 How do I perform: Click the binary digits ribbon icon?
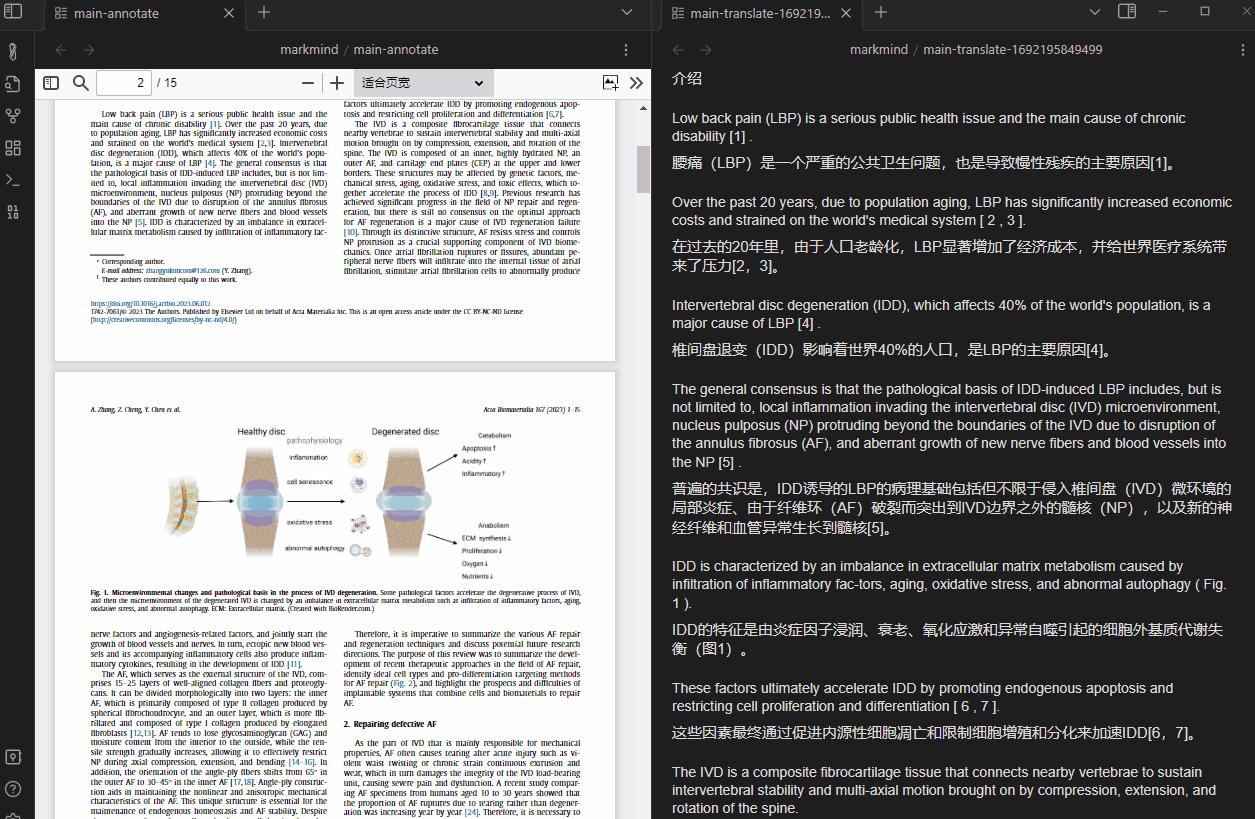click(13, 212)
